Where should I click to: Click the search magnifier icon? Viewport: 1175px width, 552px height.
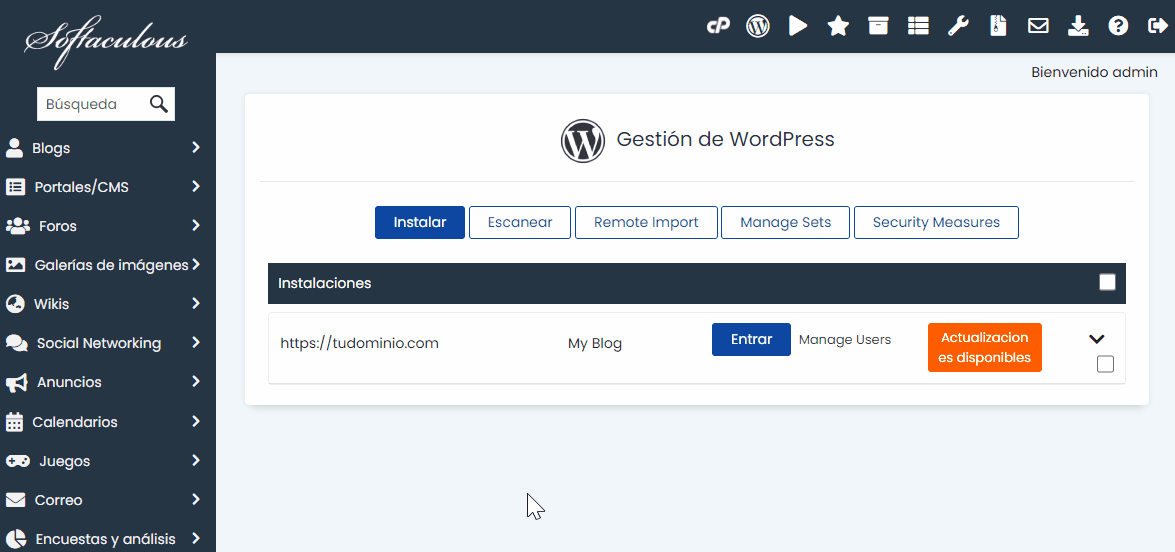pyautogui.click(x=159, y=104)
